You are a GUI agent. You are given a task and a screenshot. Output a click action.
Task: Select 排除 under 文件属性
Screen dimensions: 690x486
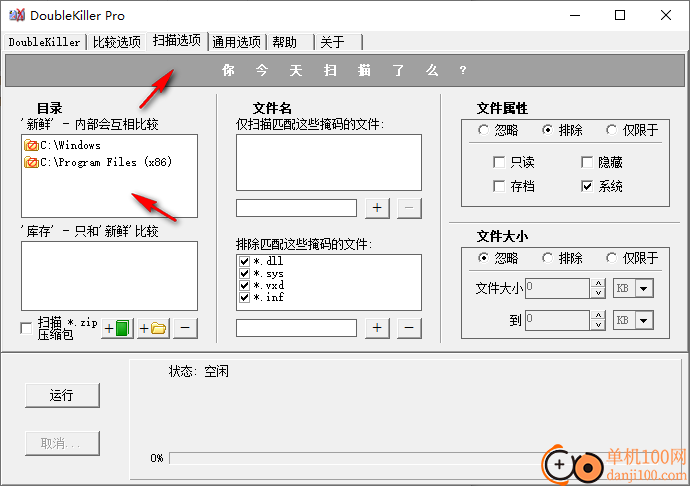(x=547, y=130)
